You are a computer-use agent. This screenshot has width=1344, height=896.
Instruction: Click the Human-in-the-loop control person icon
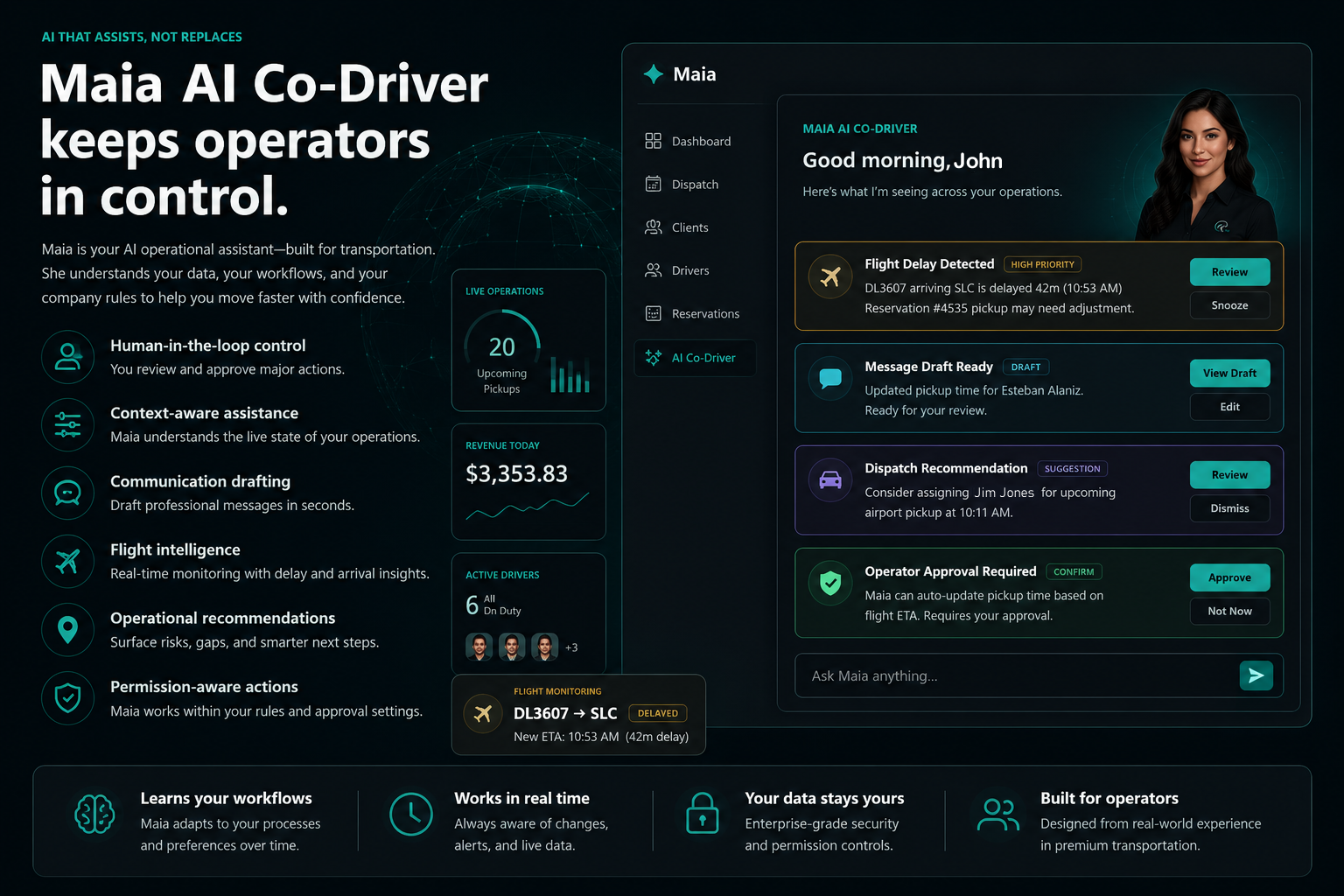(67, 356)
